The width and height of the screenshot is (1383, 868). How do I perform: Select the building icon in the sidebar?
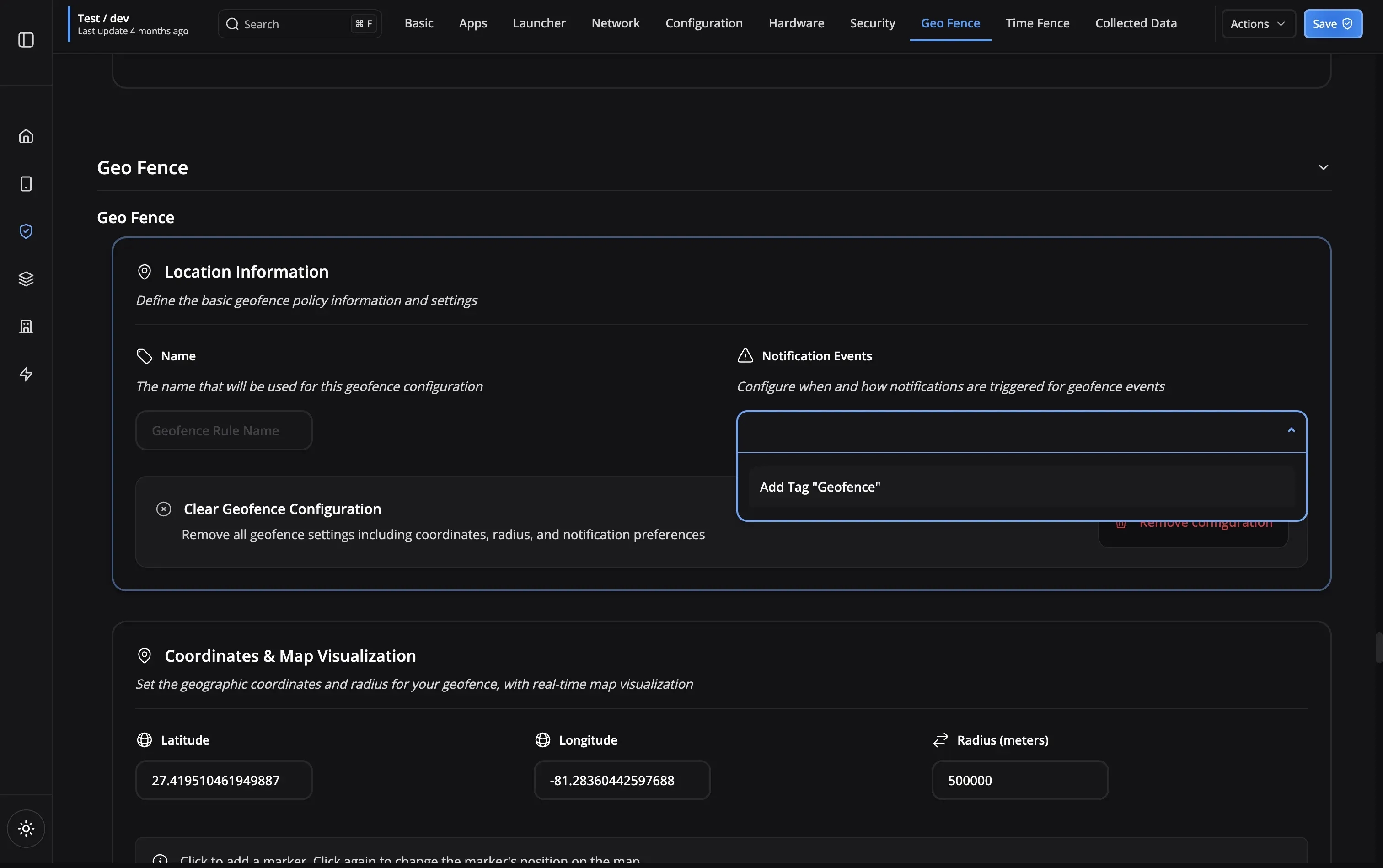point(26,326)
